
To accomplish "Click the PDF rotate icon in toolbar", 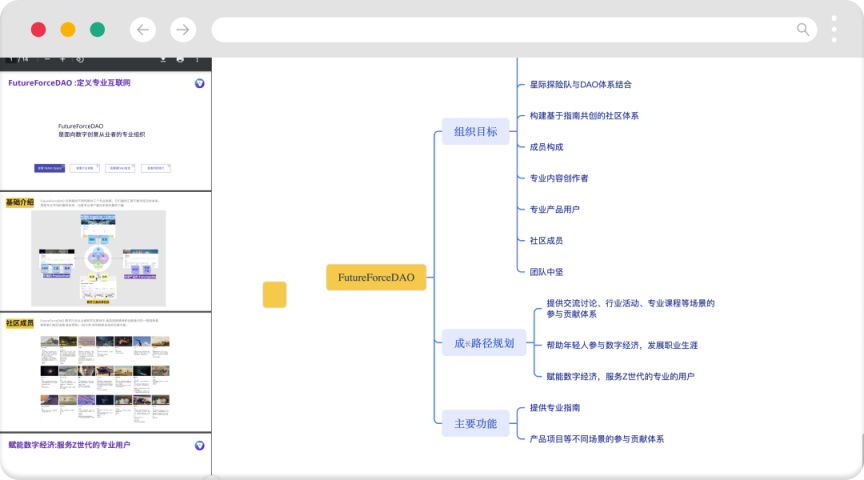I will click(80, 59).
